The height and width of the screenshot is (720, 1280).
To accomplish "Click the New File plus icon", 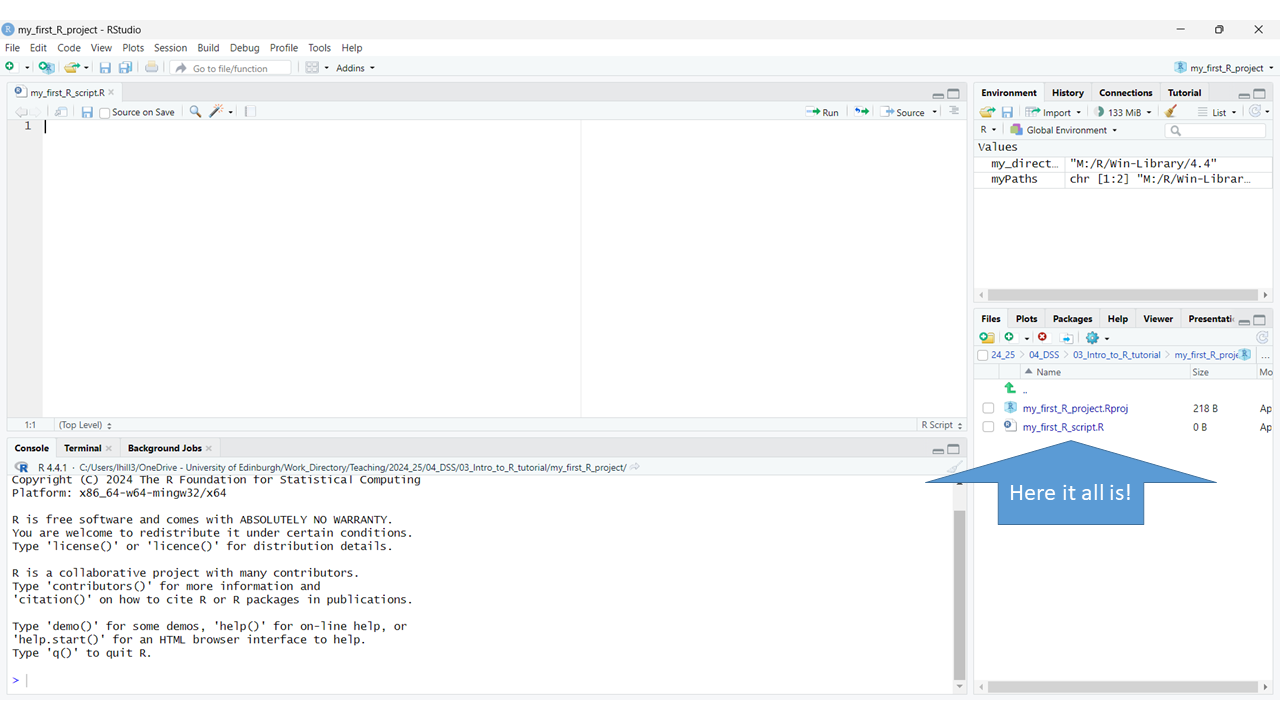I will [10, 67].
